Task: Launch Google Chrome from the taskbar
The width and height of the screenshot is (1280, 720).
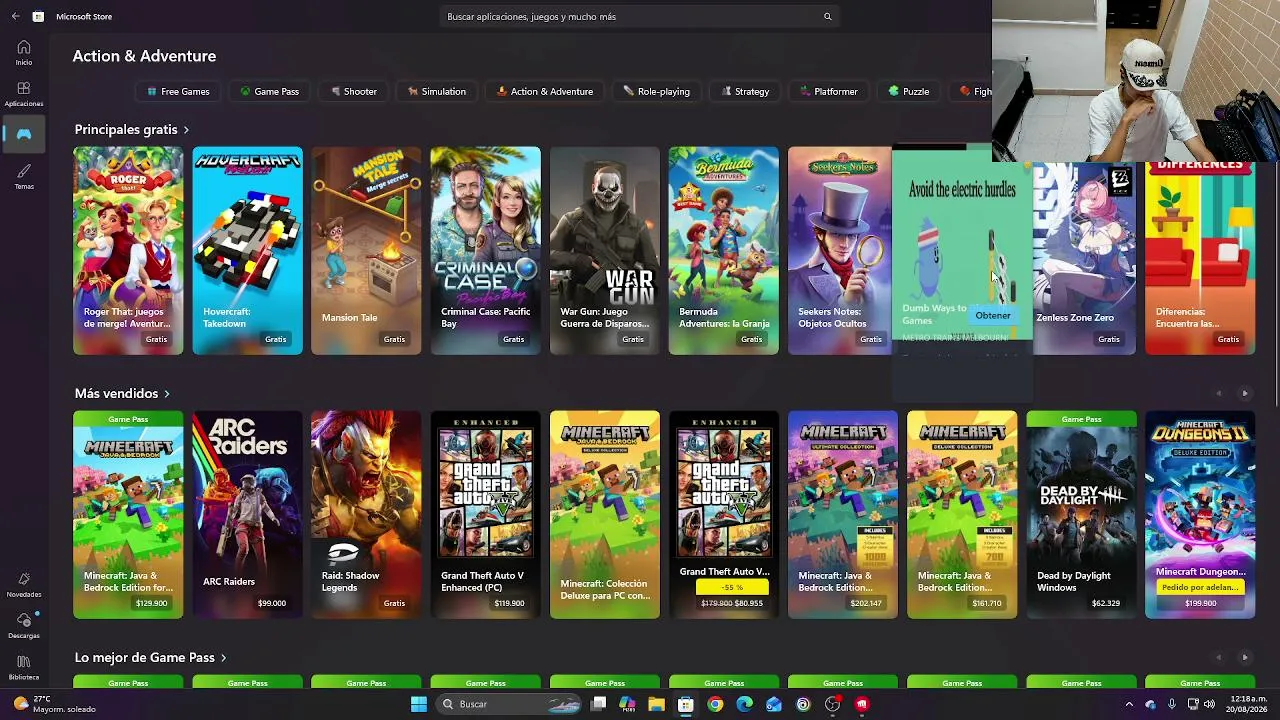Action: click(715, 704)
